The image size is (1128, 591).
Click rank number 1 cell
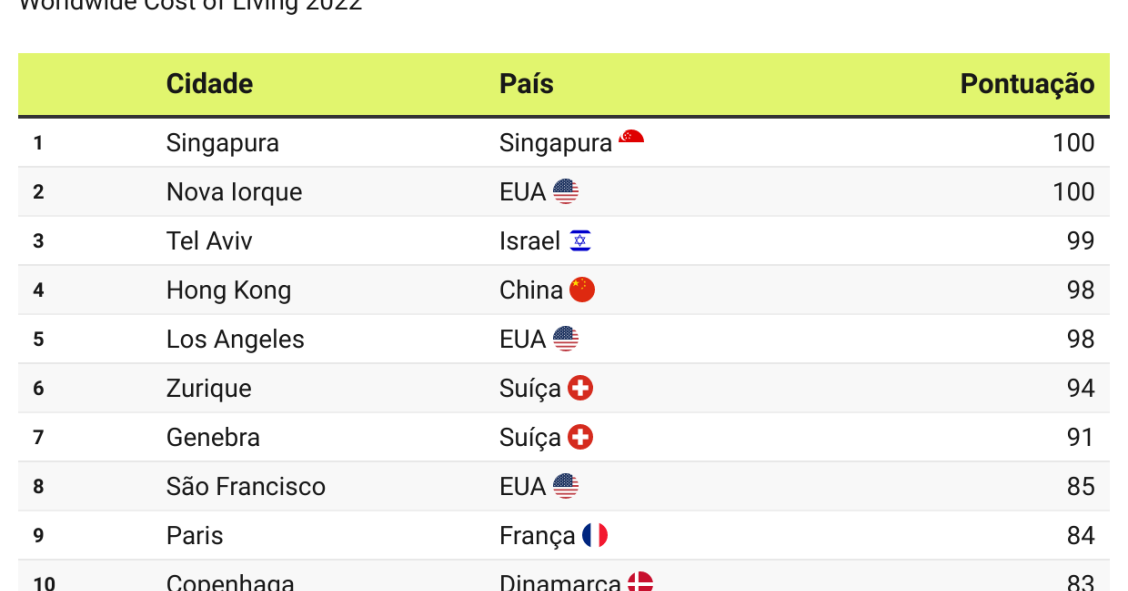[38, 143]
